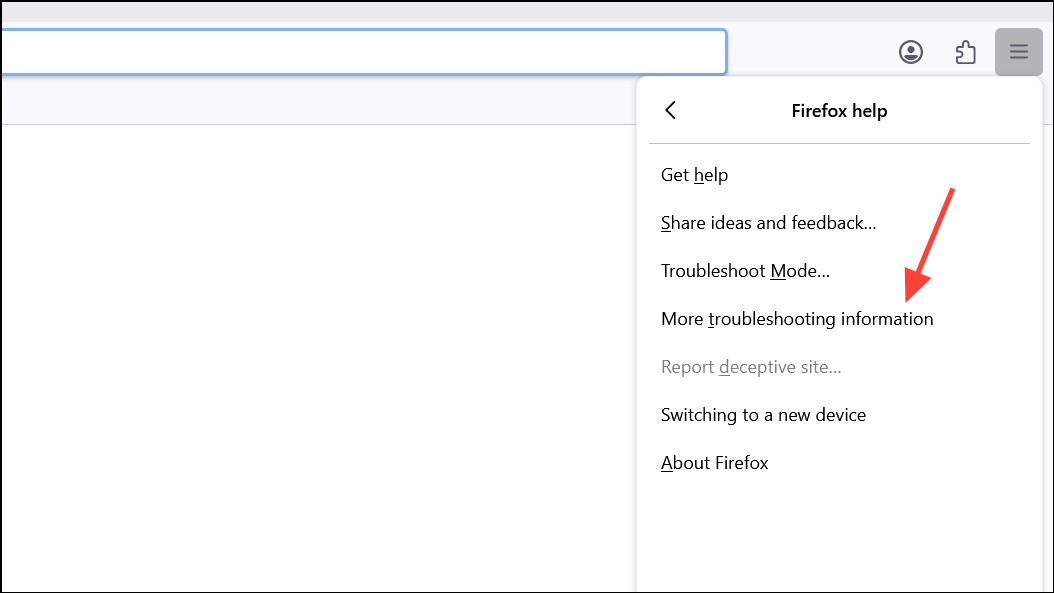The width and height of the screenshot is (1054, 593).
Task: Select Switching to a new device
Action: coord(763,415)
